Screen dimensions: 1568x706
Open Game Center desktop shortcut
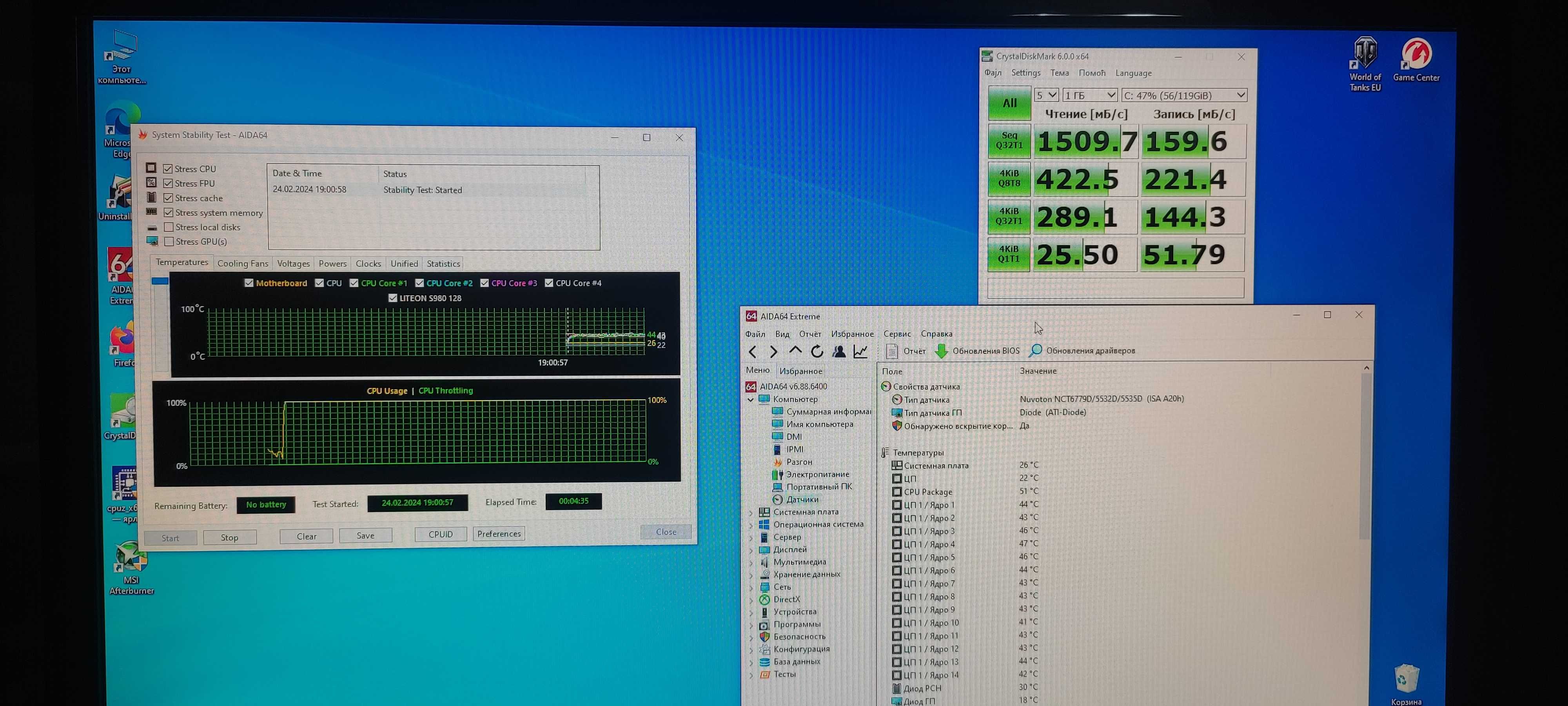tap(1416, 60)
